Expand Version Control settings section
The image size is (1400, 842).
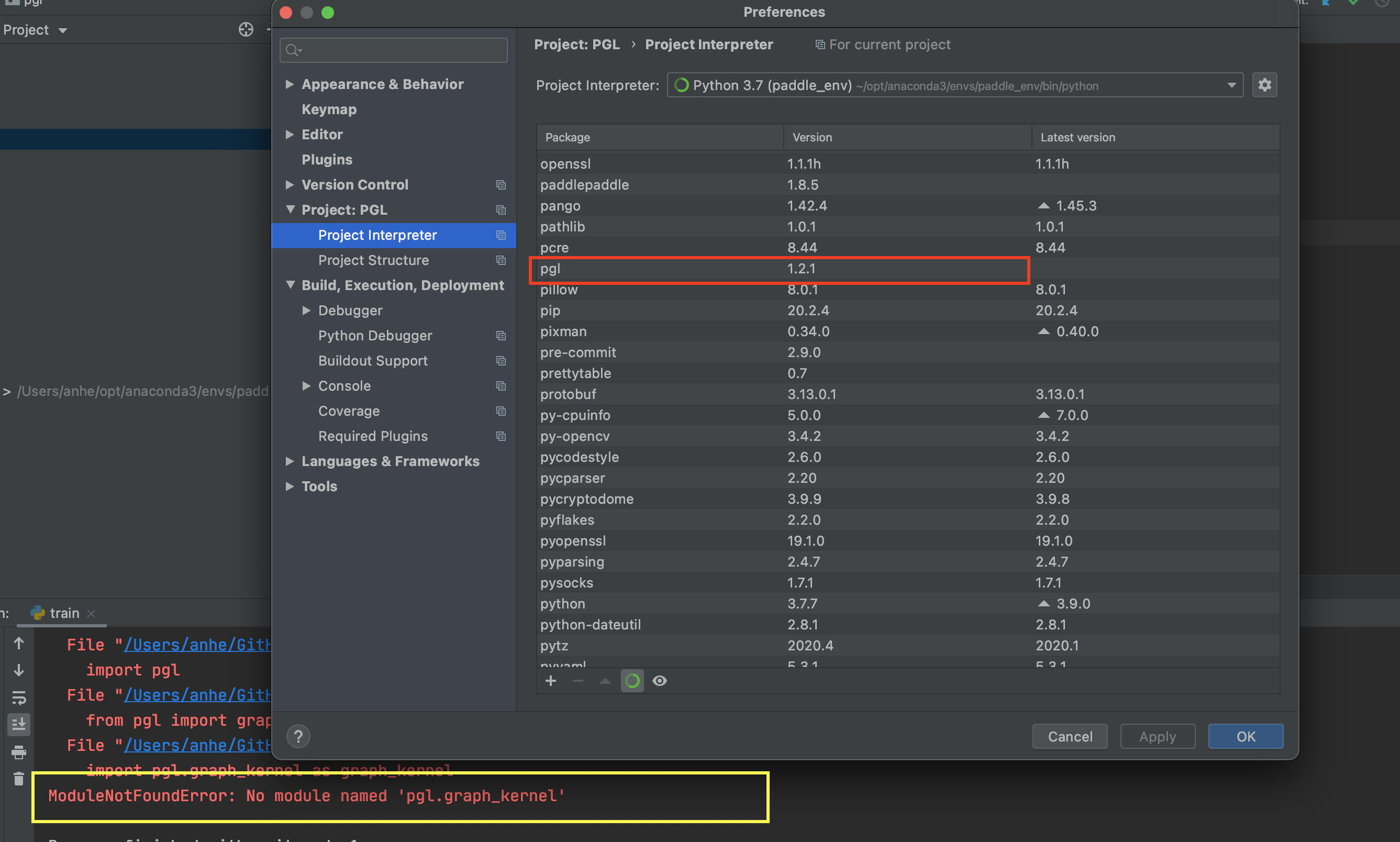click(x=290, y=184)
